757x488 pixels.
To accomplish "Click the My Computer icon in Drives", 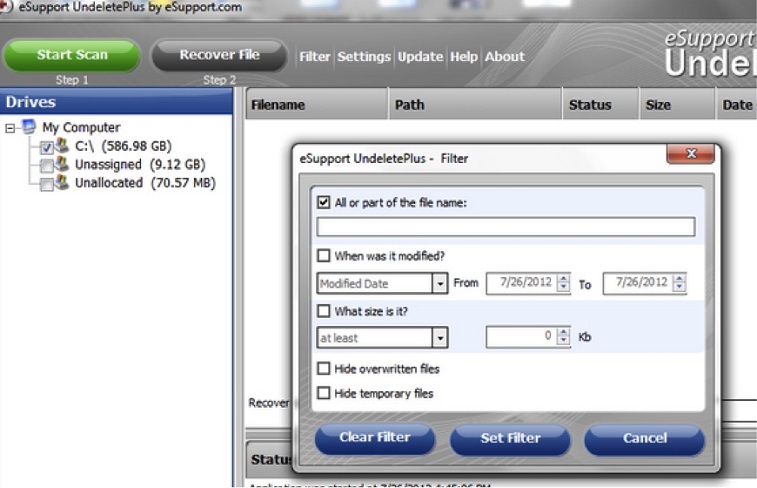I will pyautogui.click(x=28, y=126).
